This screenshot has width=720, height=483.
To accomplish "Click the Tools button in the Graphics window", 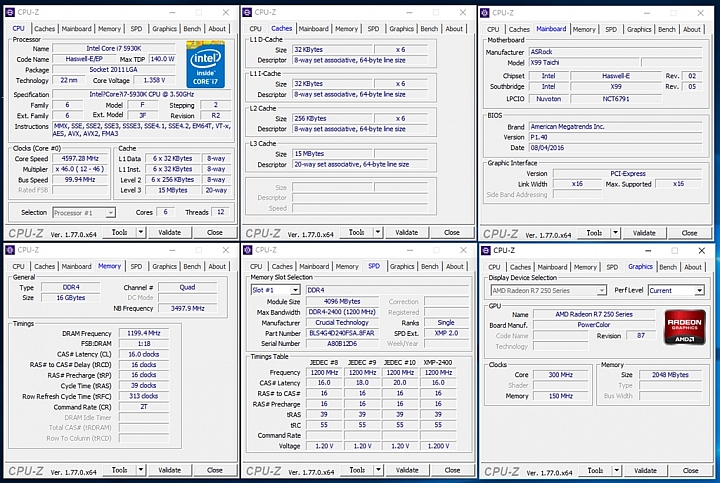I will point(595,471).
